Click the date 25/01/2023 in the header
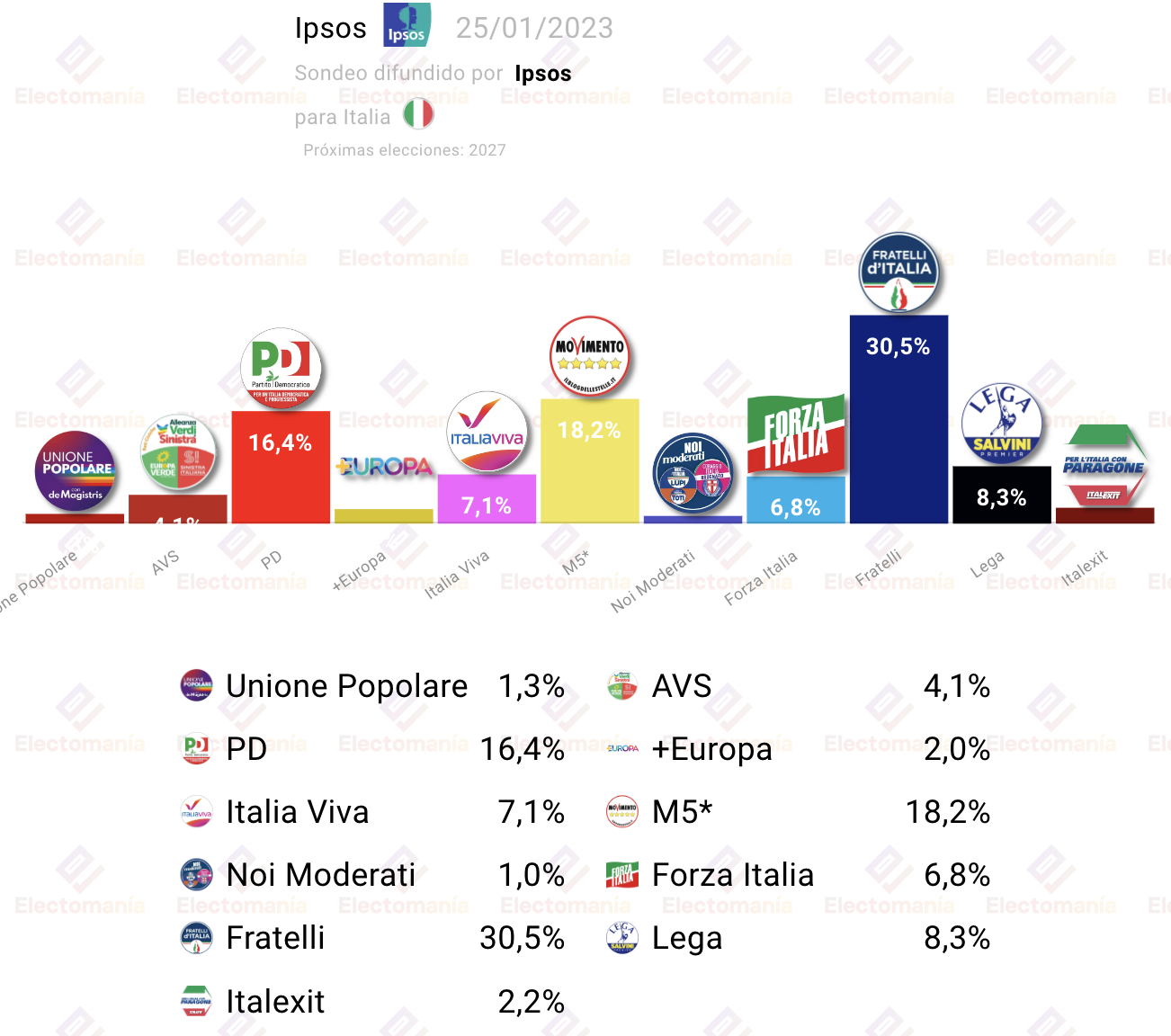1171x1036 pixels. [x=534, y=28]
